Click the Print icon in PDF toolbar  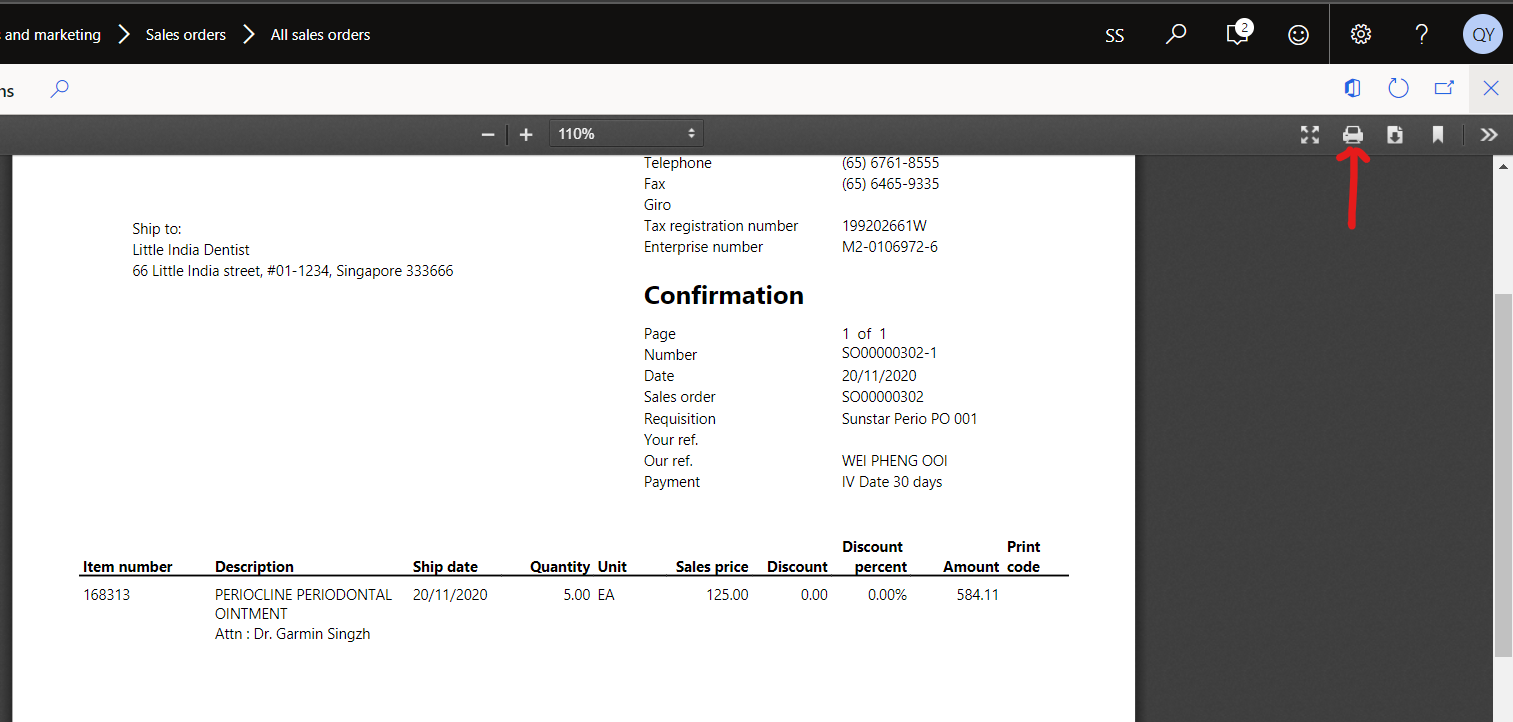[x=1353, y=134]
